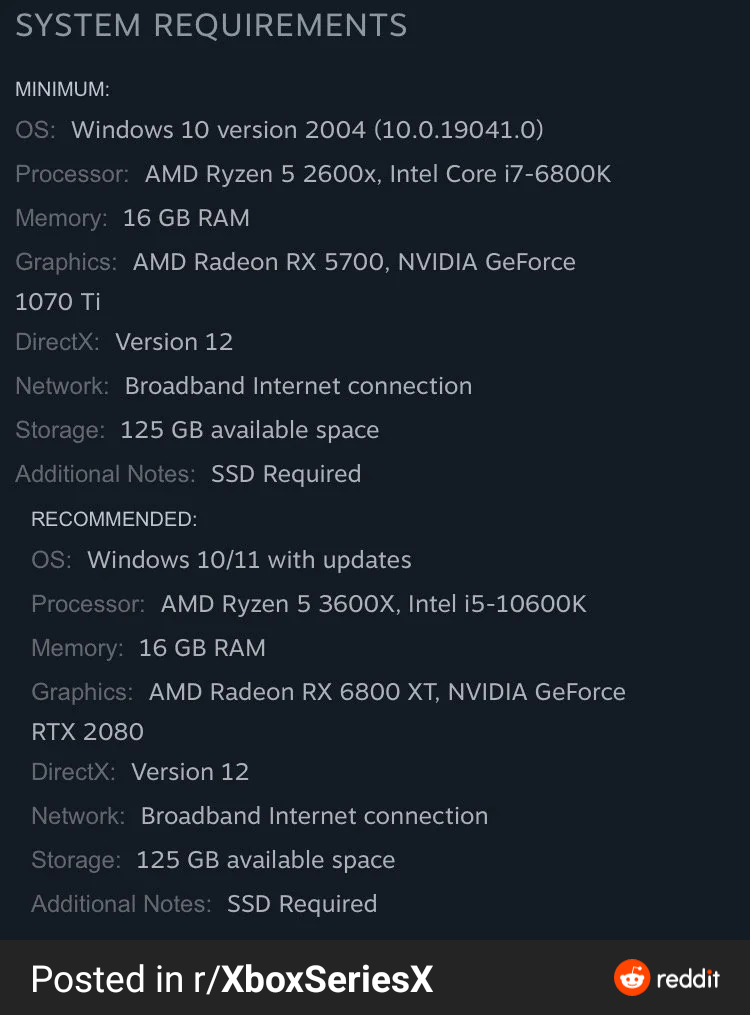The width and height of the screenshot is (750, 1015).
Task: Click the recommended SSD Required note
Action: point(302,904)
